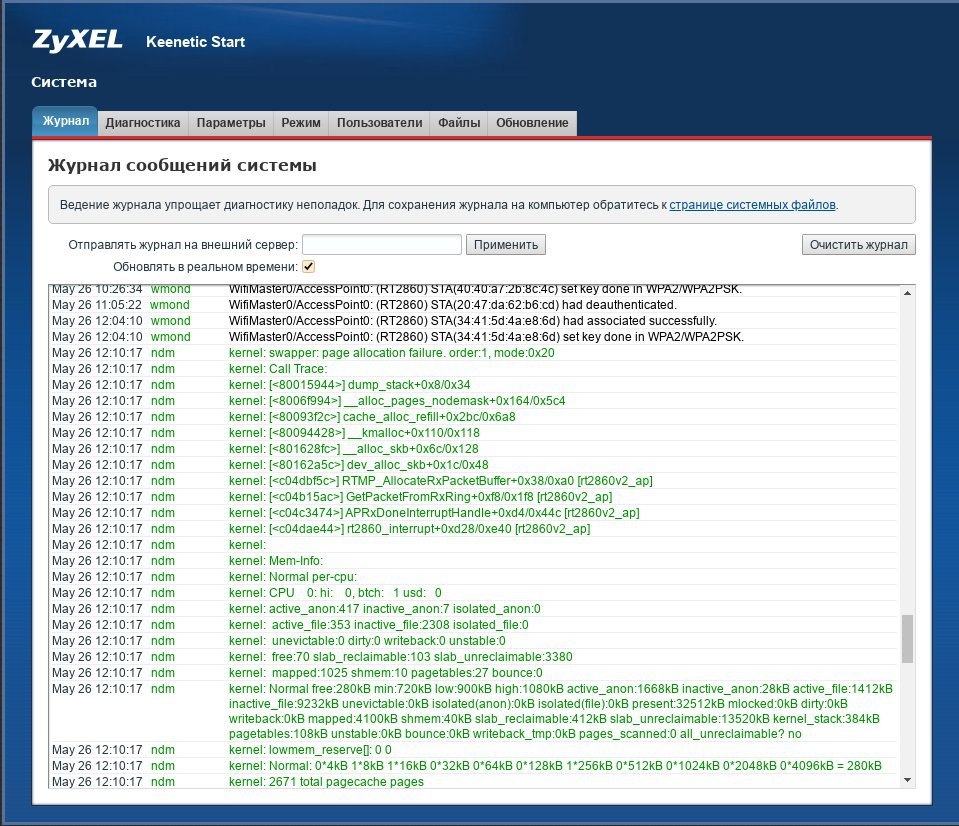Select the dev_alloc_skb log line
This screenshot has height=826, width=959.
[474, 465]
